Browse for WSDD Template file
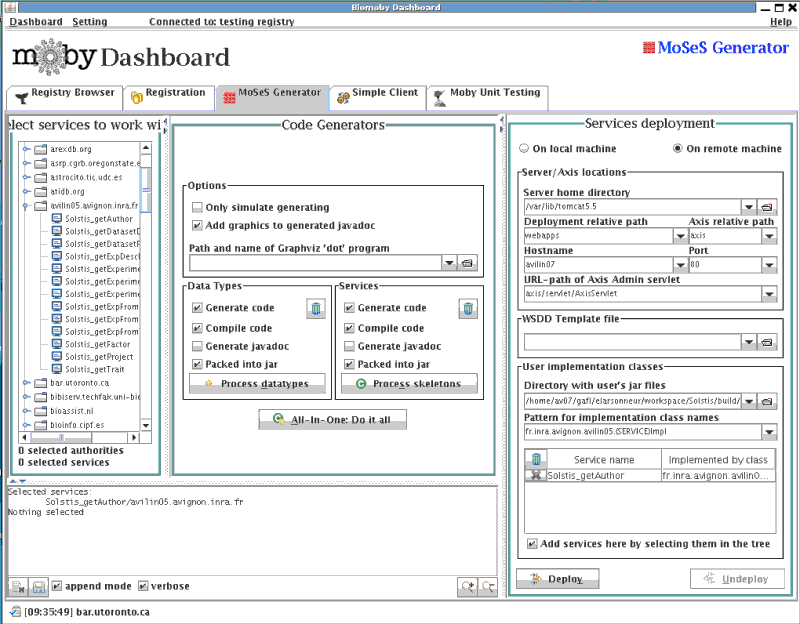800x624 pixels. pos(768,342)
